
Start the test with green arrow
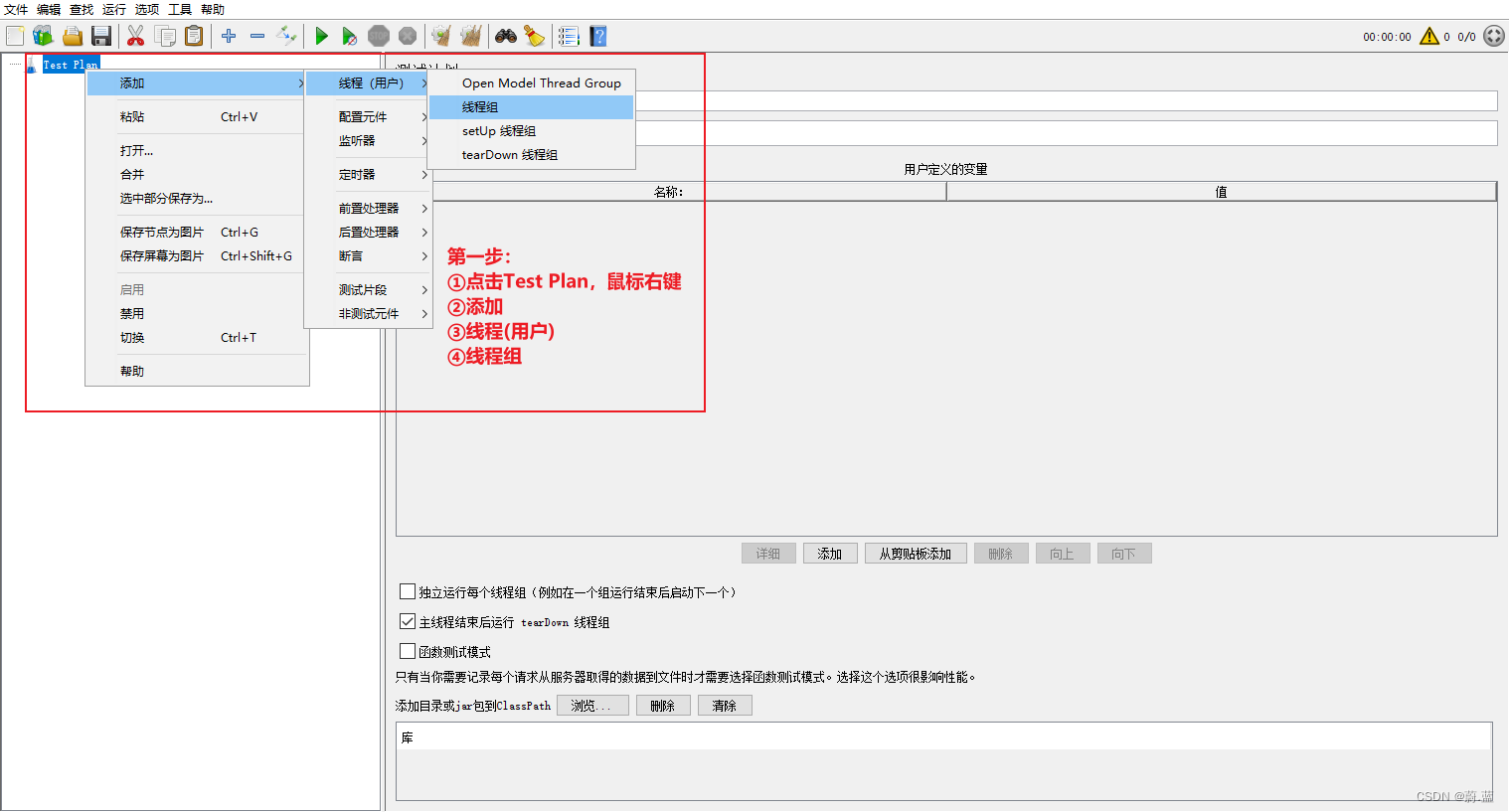pos(321,37)
